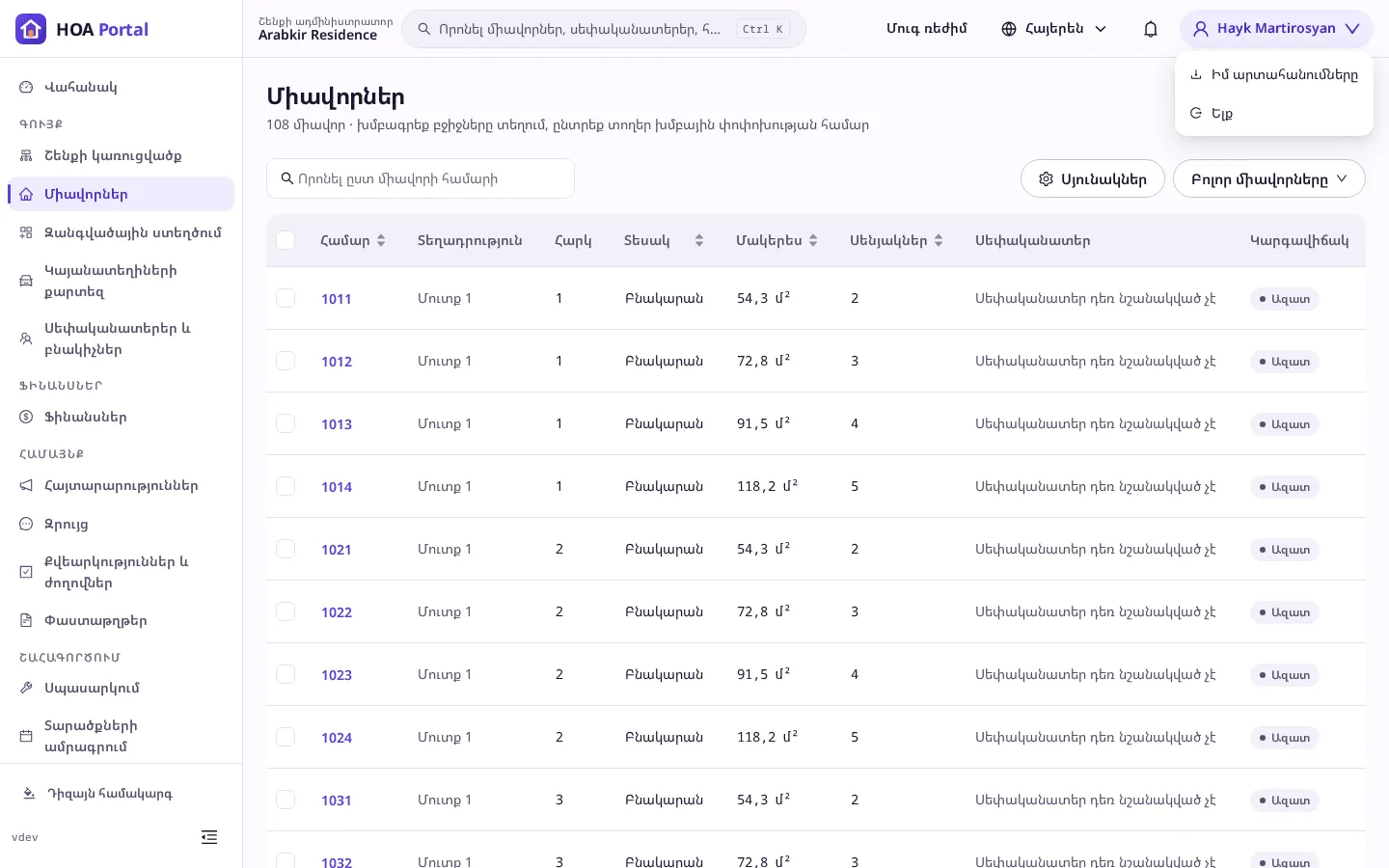
Task: Click the Զրույց chat bubble icon
Action: coord(26,524)
